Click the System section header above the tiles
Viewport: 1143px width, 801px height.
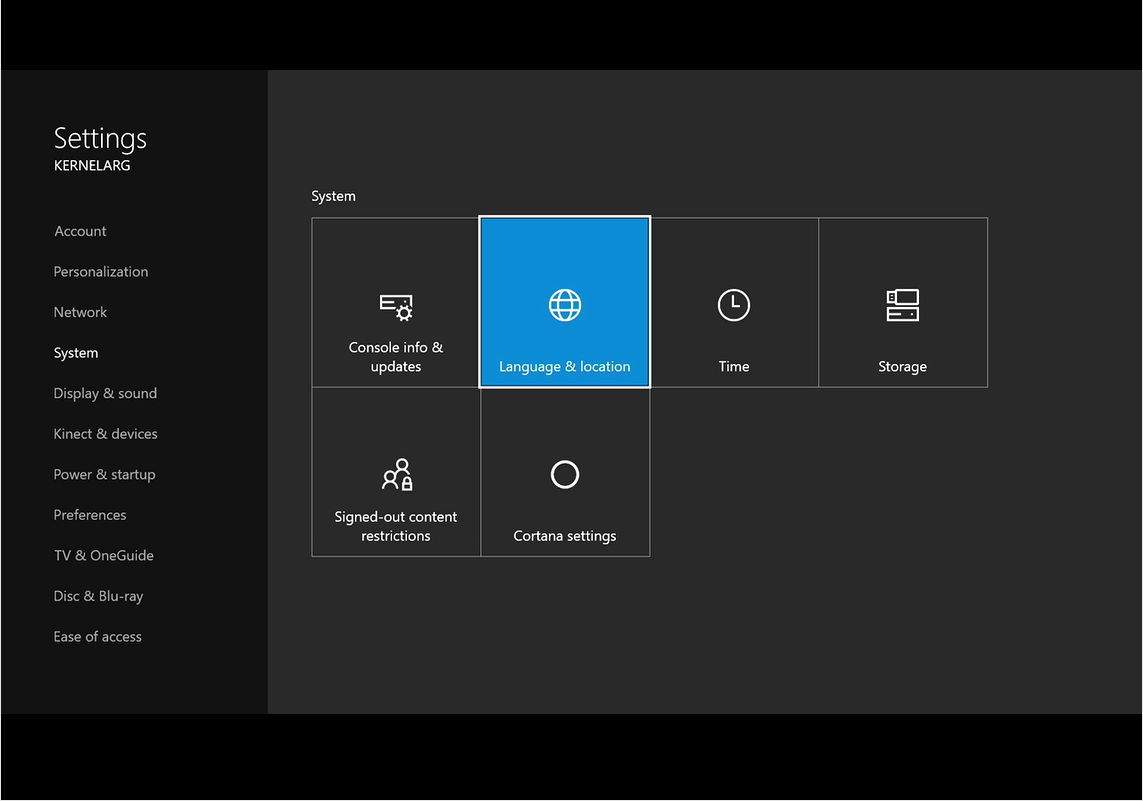tap(333, 196)
